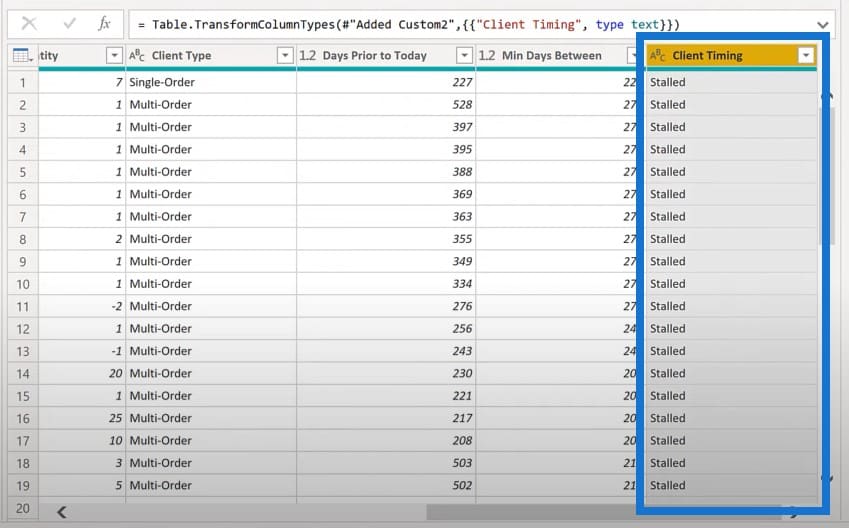The image size is (849, 528).
Task: Change data type icon of Client Type column
Action: (137, 55)
